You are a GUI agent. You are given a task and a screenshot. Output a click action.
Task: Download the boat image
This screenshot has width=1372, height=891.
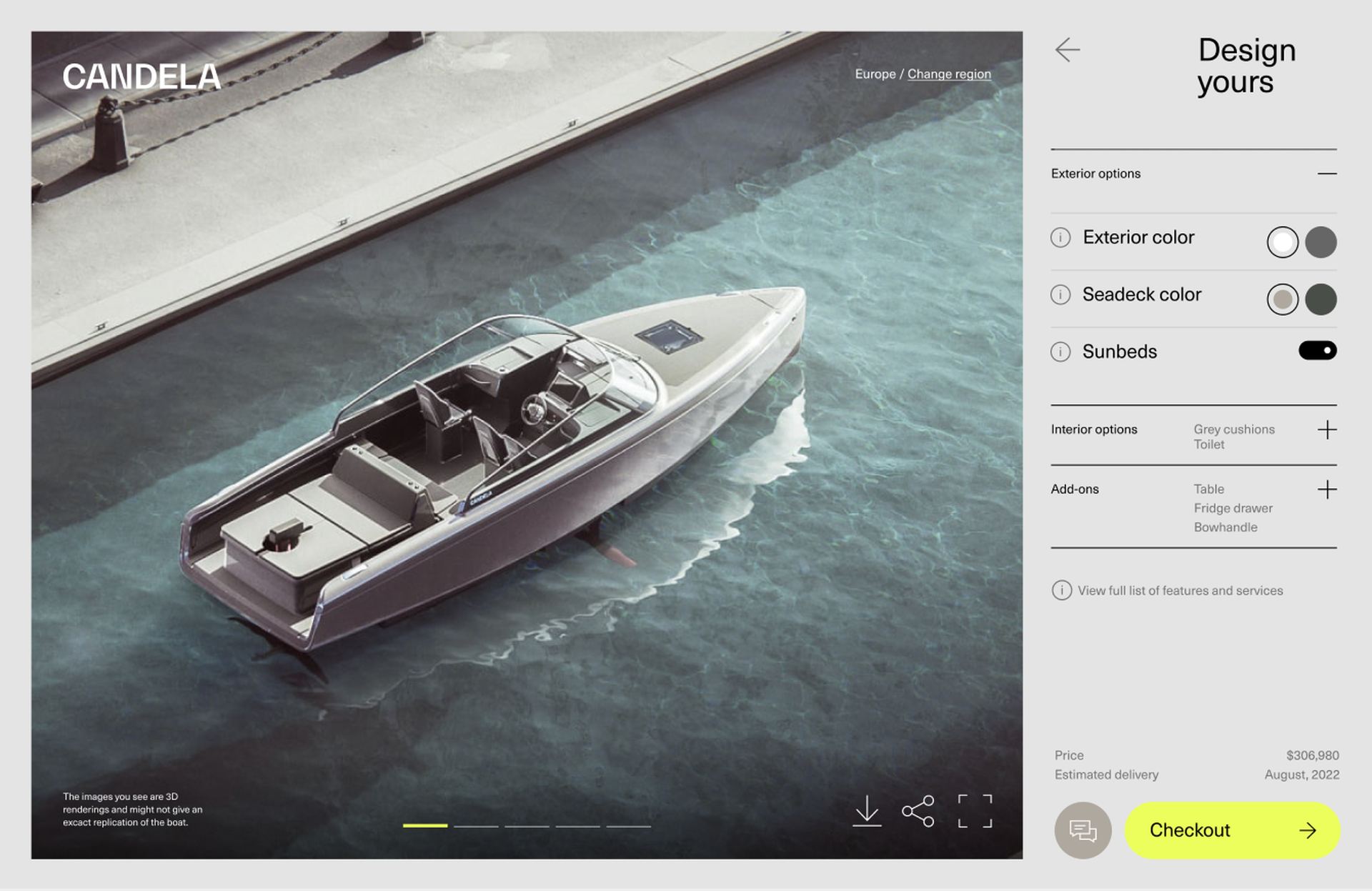[x=867, y=811]
